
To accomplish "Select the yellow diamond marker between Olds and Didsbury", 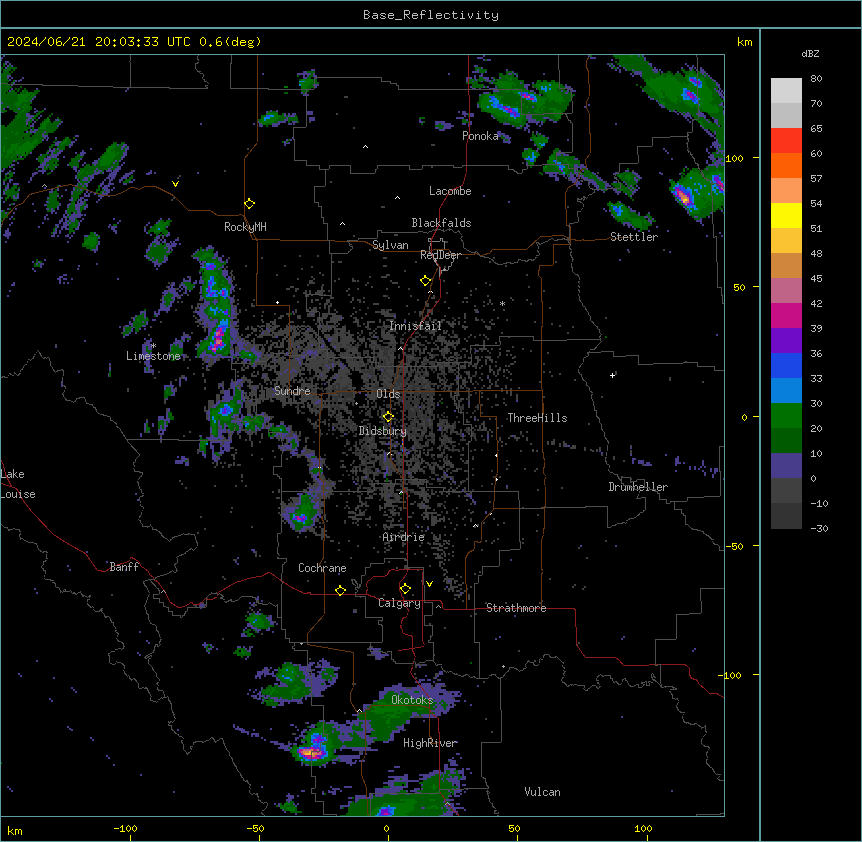I will (x=388, y=417).
